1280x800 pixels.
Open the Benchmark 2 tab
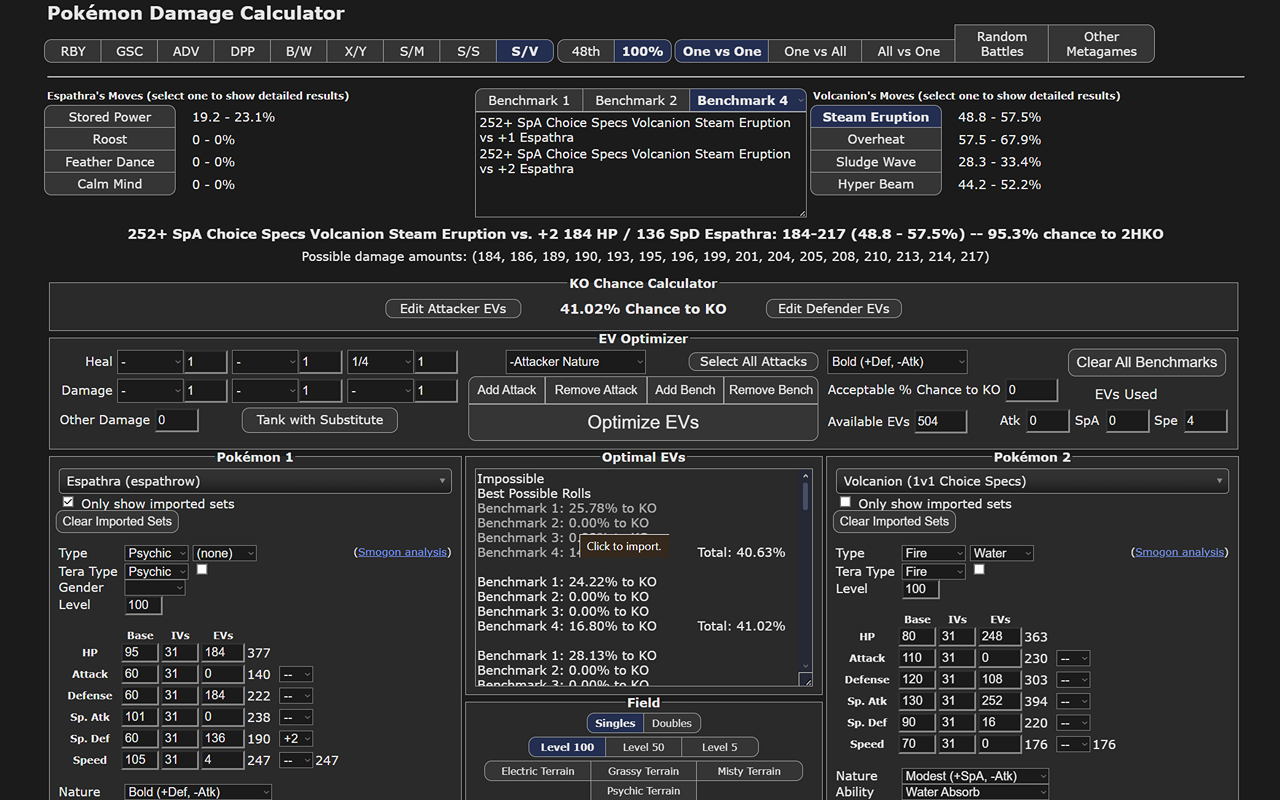[636, 100]
